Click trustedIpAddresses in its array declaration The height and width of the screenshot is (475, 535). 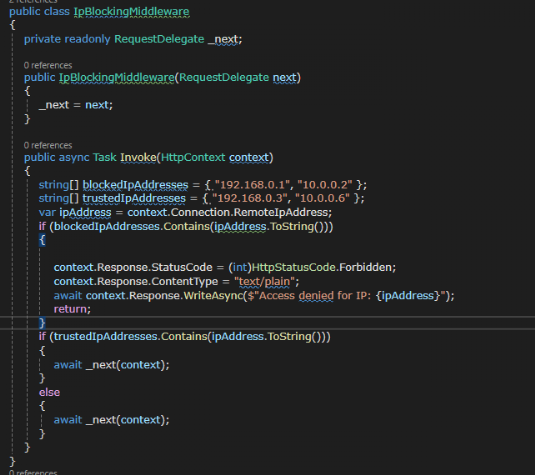(x=134, y=198)
